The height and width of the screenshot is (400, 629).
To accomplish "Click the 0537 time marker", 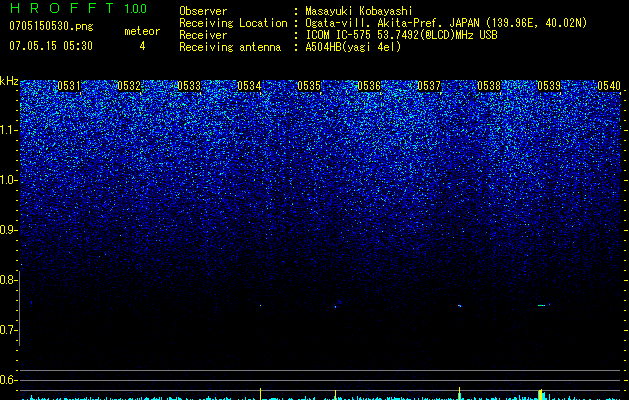I will pos(429,86).
